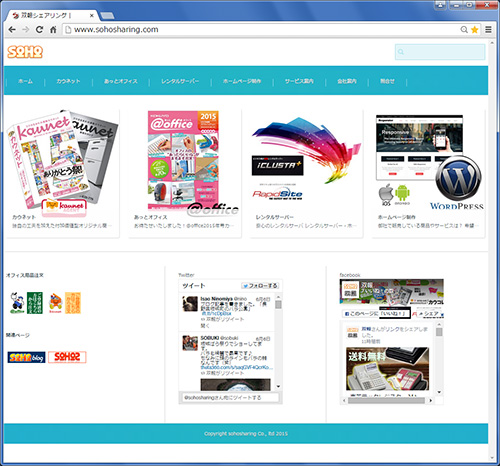Viewport: 500px width, 466px height.
Task: Click the zoom magnifier in address bar
Action: [464, 30]
